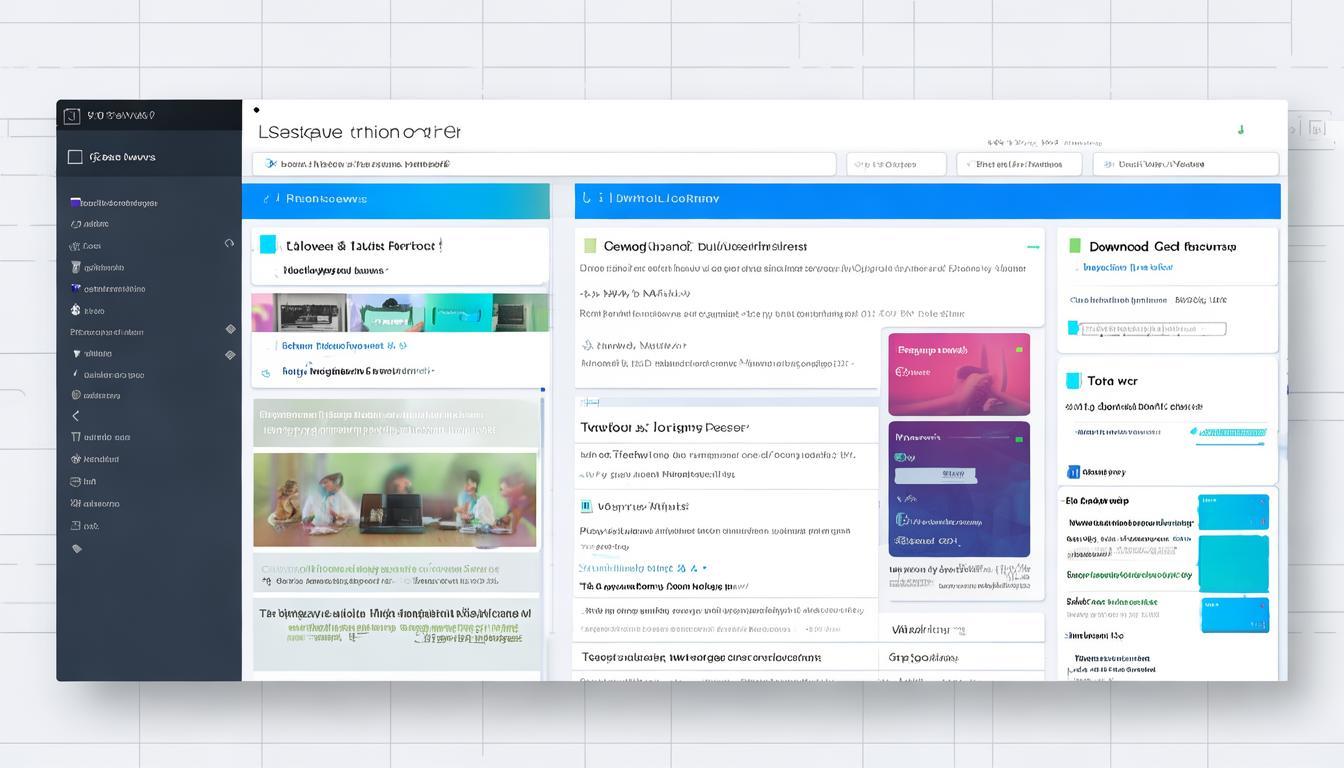Select the wide blue header tab on right
1344x768 pixels.
pyautogui.click(x=927, y=200)
